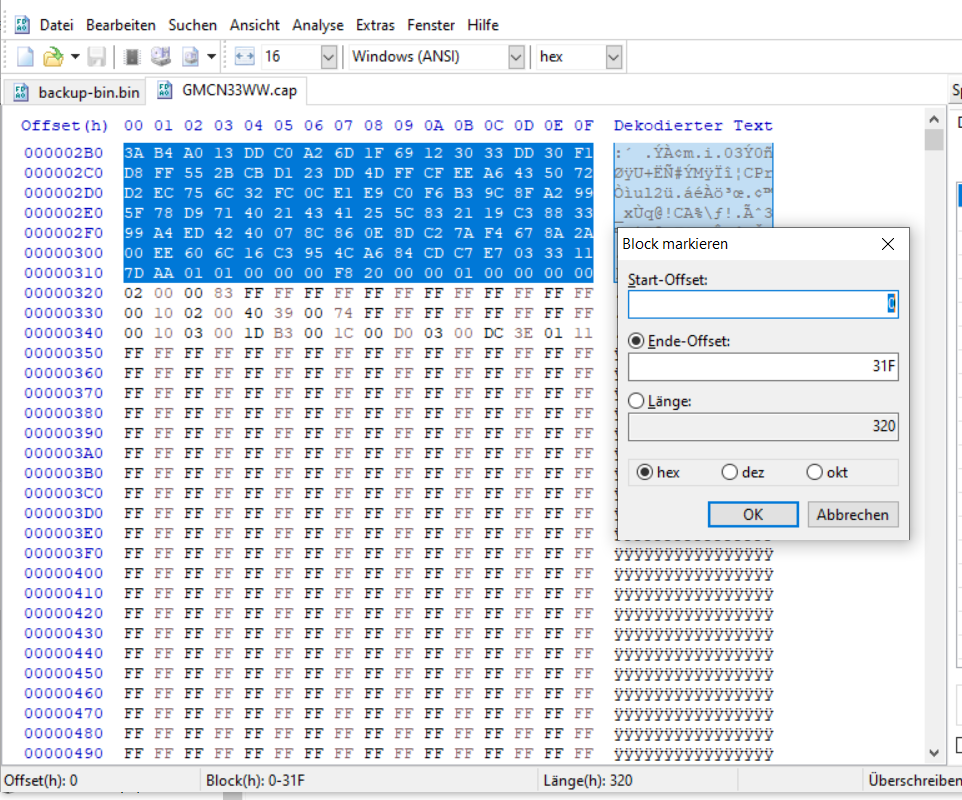Open the Extras menu

[x=375, y=25]
